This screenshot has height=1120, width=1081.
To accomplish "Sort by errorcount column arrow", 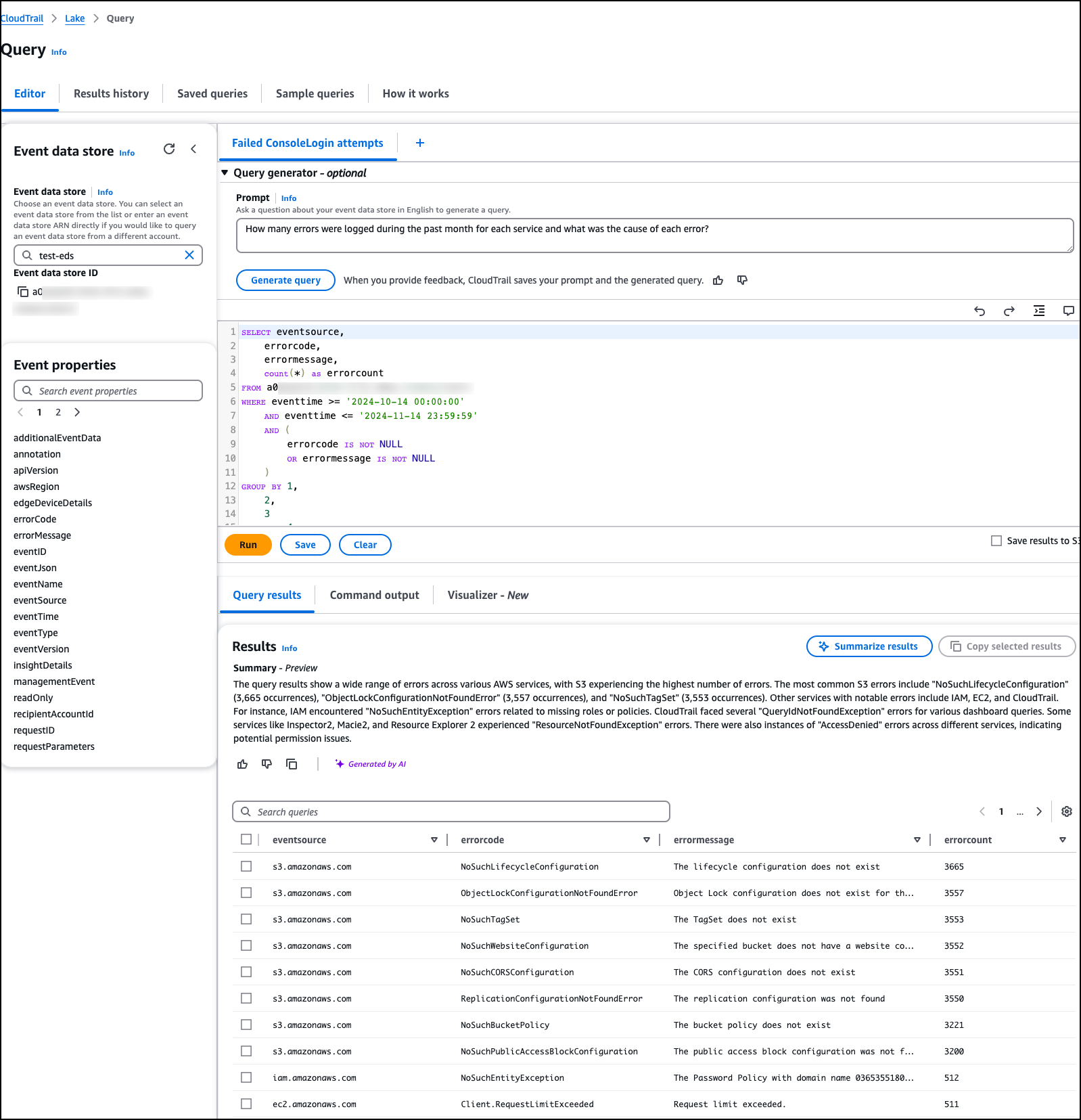I will coord(1063,840).
